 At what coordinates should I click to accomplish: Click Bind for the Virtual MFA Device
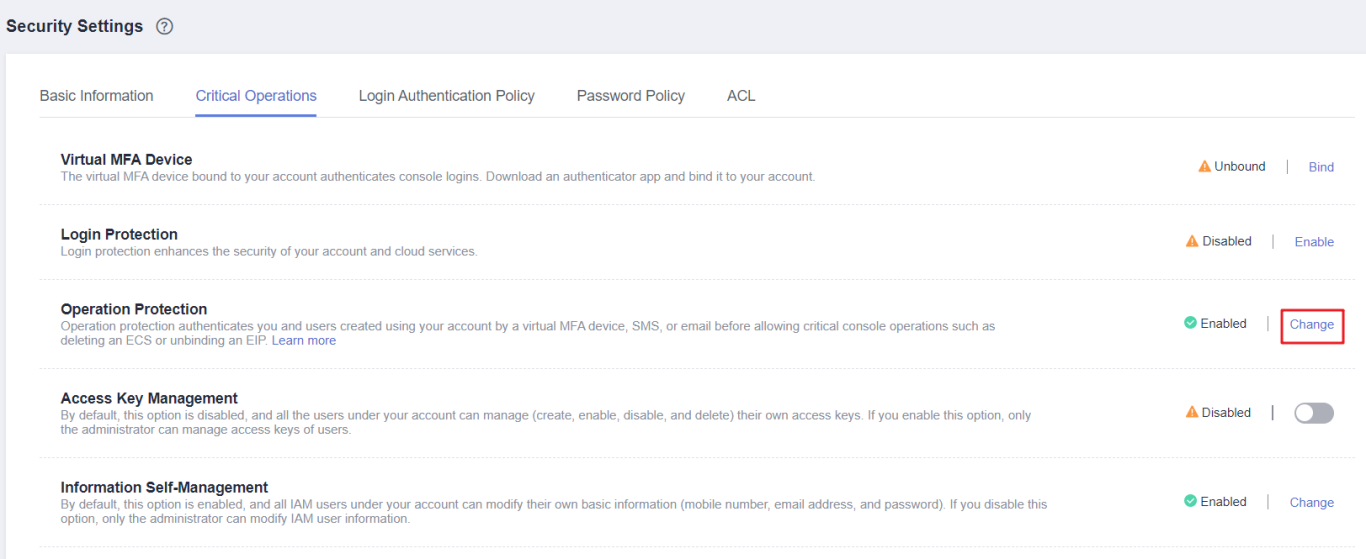1321,167
